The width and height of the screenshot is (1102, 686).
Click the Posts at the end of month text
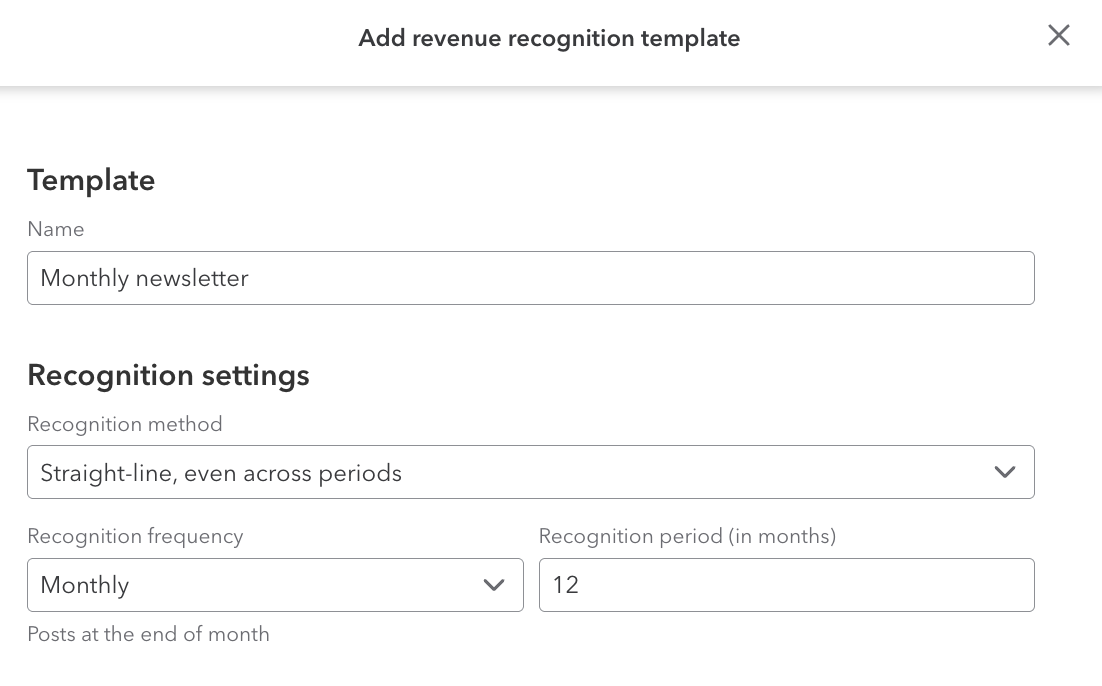click(x=148, y=634)
